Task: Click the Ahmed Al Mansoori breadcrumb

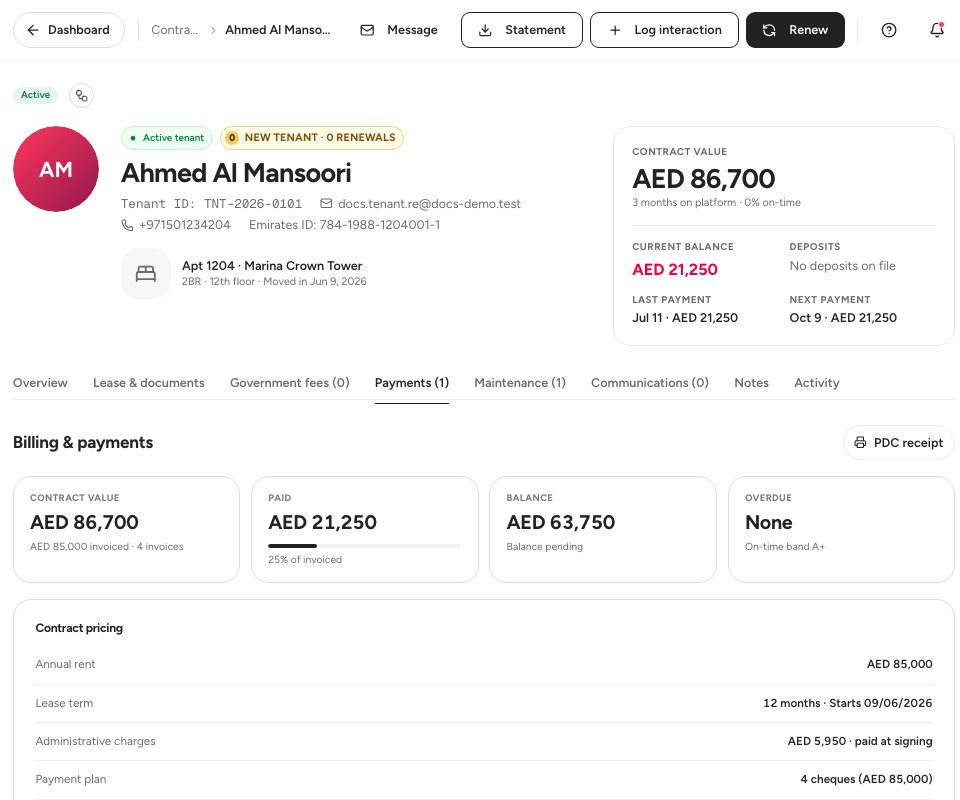Action: [x=277, y=30]
